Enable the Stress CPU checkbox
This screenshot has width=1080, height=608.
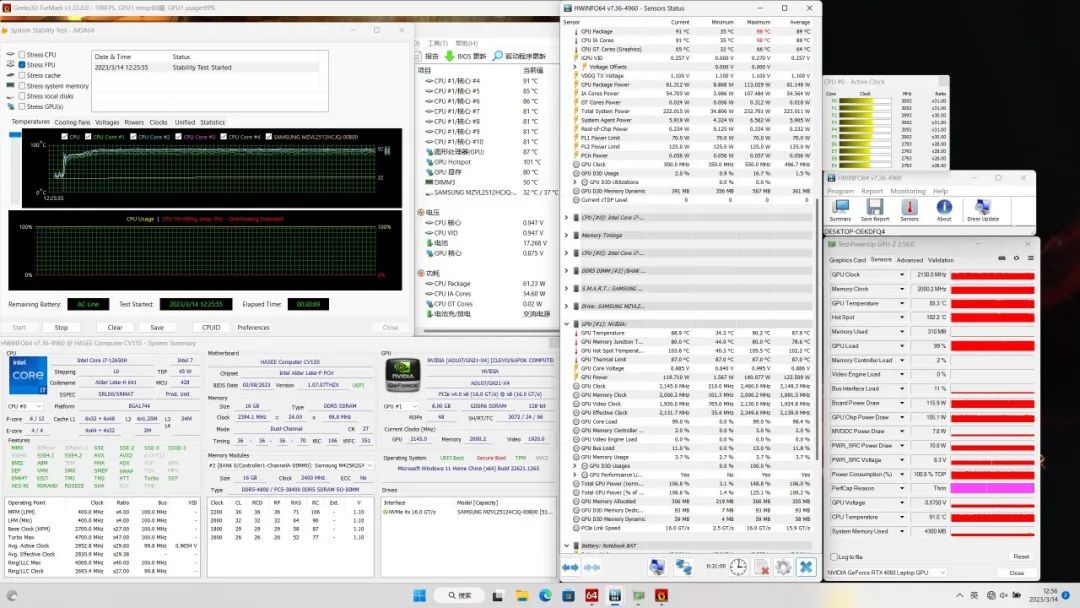pyautogui.click(x=22, y=54)
